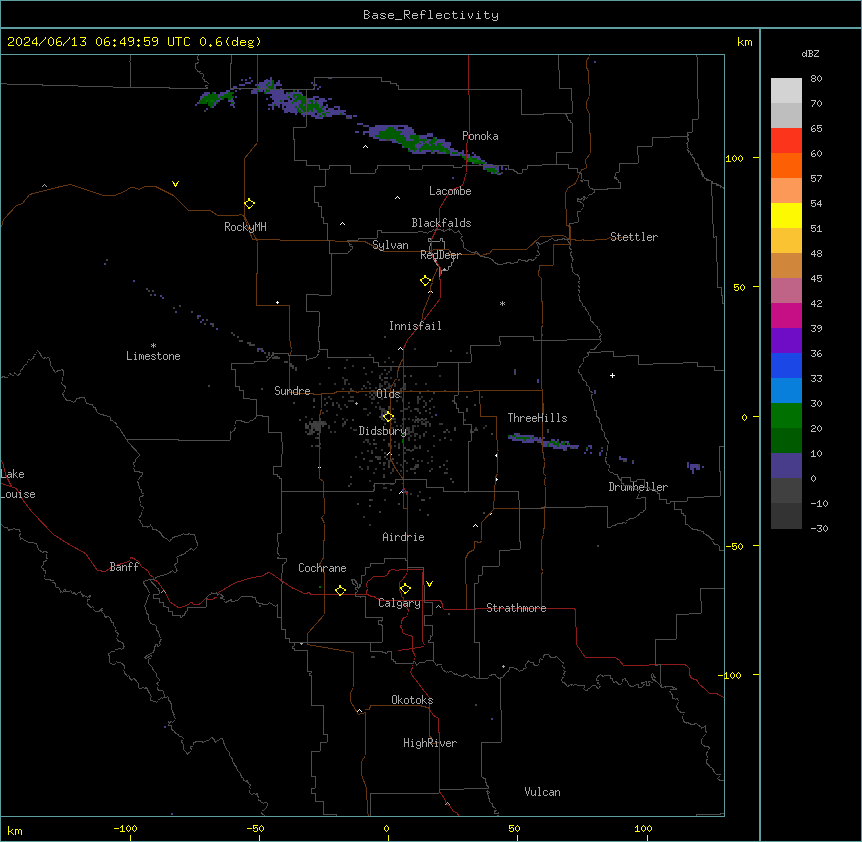
Task: Click the RockyMH label
Action: tap(245, 227)
